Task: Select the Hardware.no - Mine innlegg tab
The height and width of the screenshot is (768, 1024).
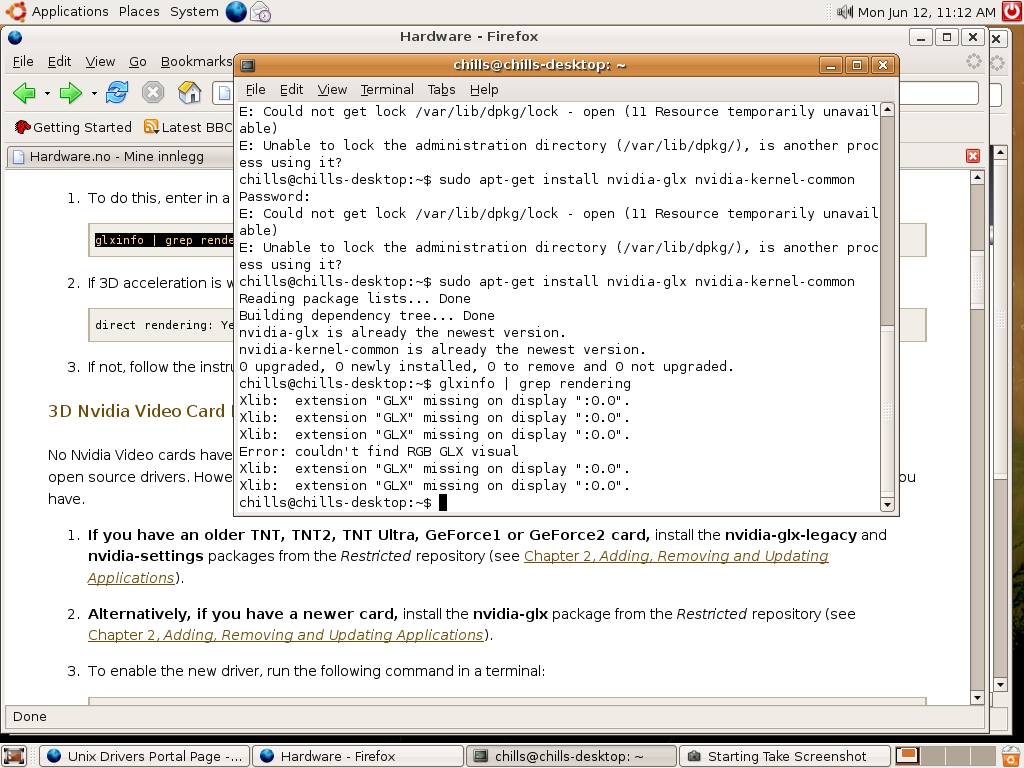Action: pos(118,157)
